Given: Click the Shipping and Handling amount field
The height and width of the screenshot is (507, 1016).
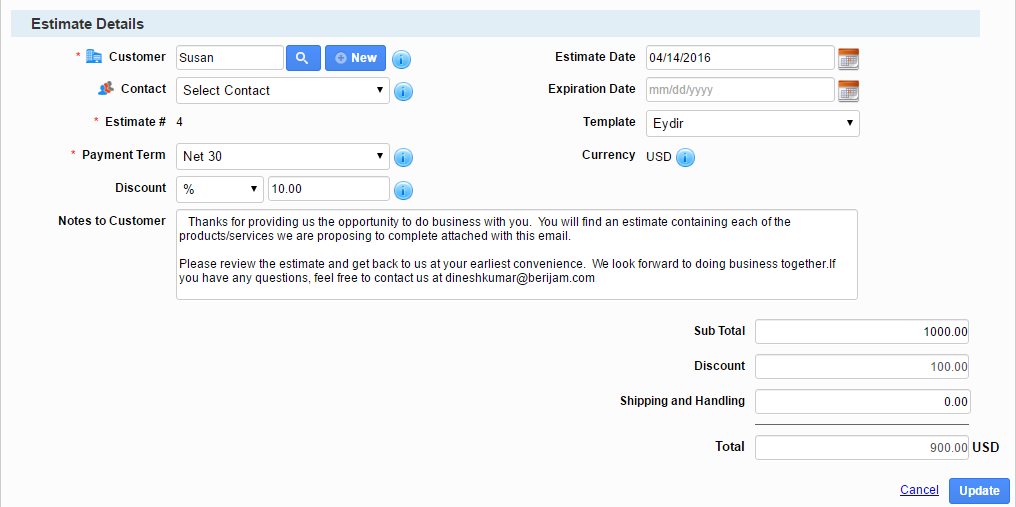Looking at the screenshot, I should coord(862,402).
